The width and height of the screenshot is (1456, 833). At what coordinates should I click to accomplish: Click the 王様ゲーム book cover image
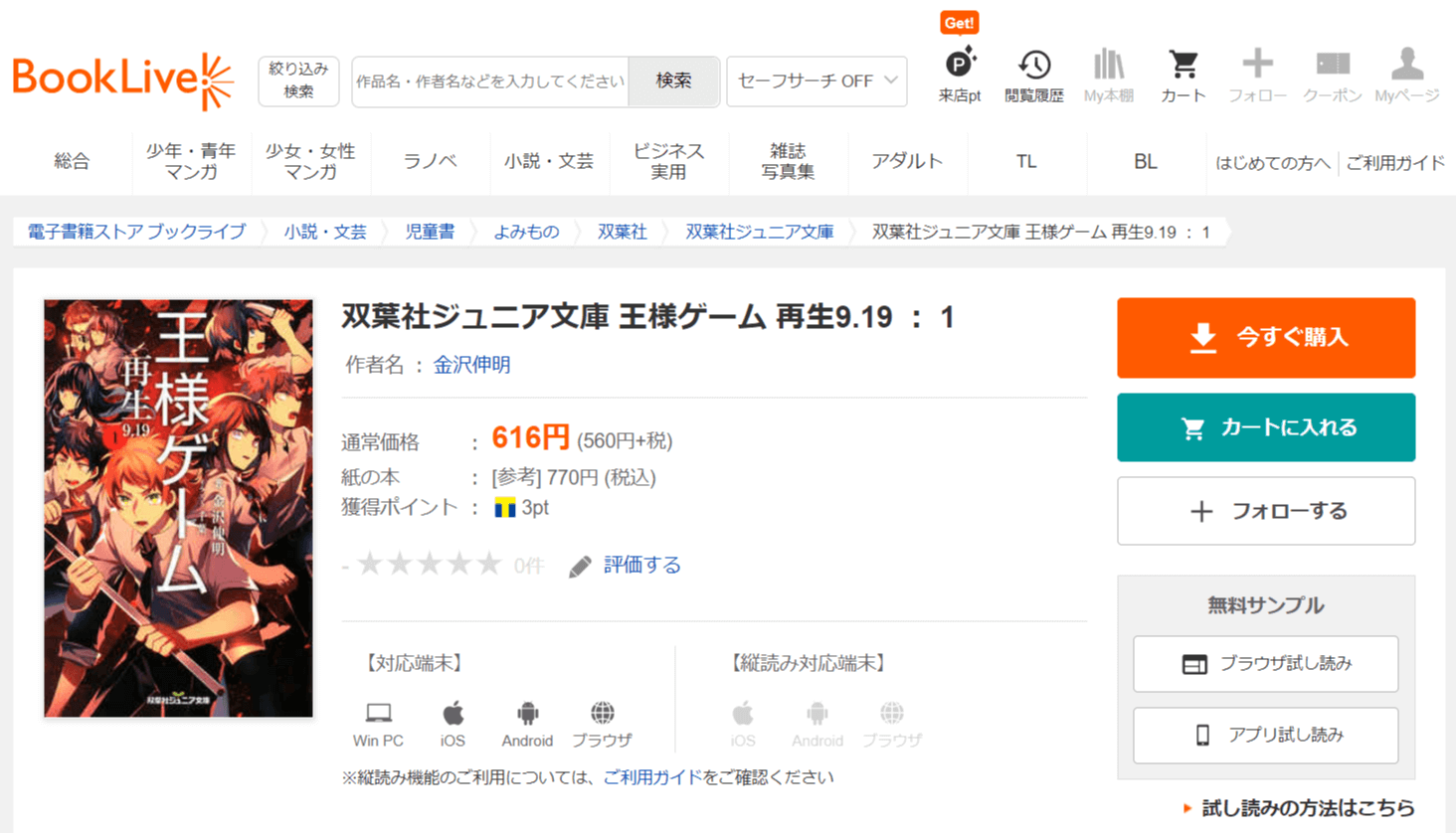178,508
